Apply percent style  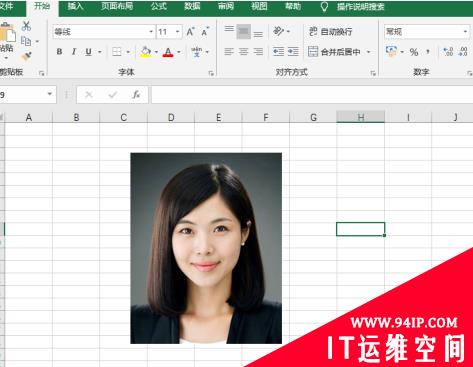click(x=414, y=52)
